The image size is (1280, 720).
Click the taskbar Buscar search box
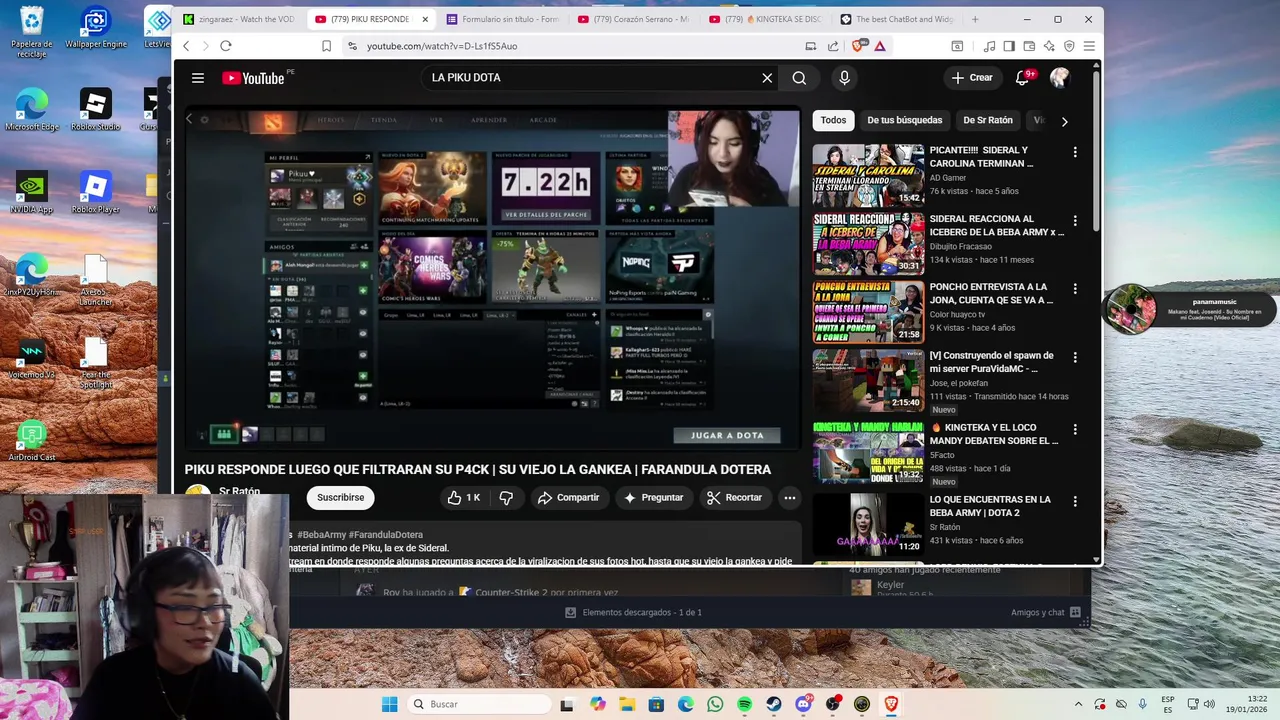pyautogui.click(x=480, y=704)
